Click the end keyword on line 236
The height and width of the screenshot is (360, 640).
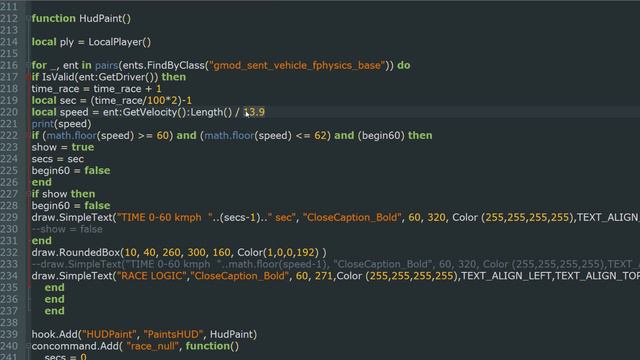coord(54,299)
